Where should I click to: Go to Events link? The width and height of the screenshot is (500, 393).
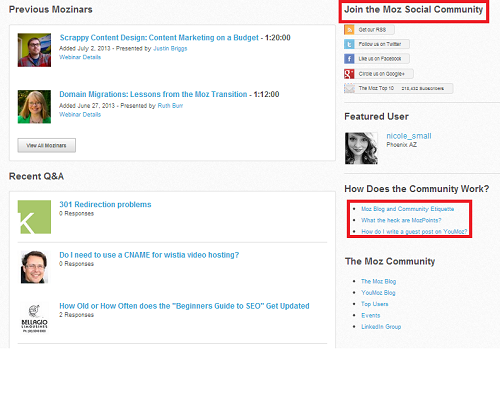(x=371, y=316)
